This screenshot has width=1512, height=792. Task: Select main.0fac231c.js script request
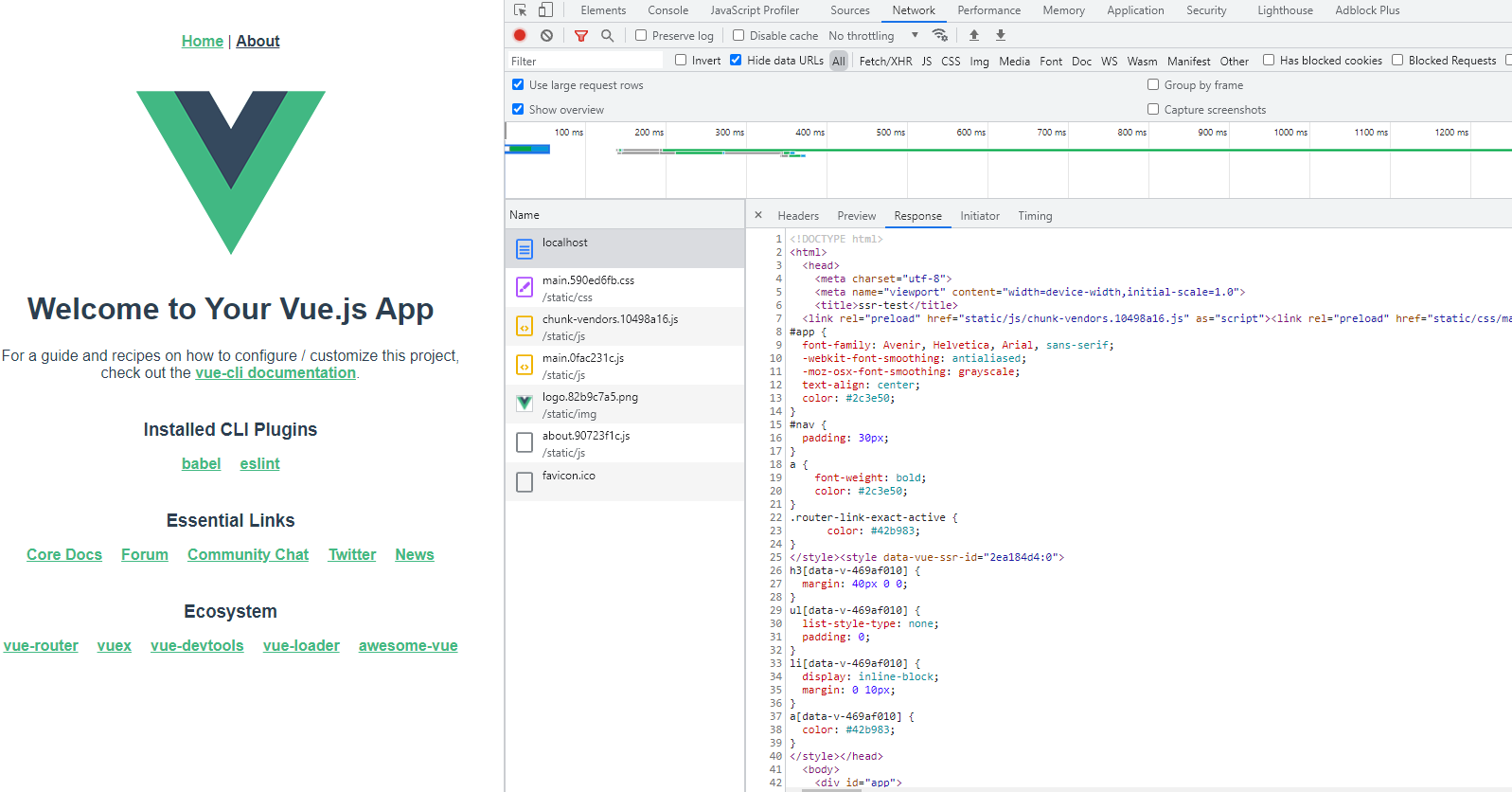[x=625, y=365]
